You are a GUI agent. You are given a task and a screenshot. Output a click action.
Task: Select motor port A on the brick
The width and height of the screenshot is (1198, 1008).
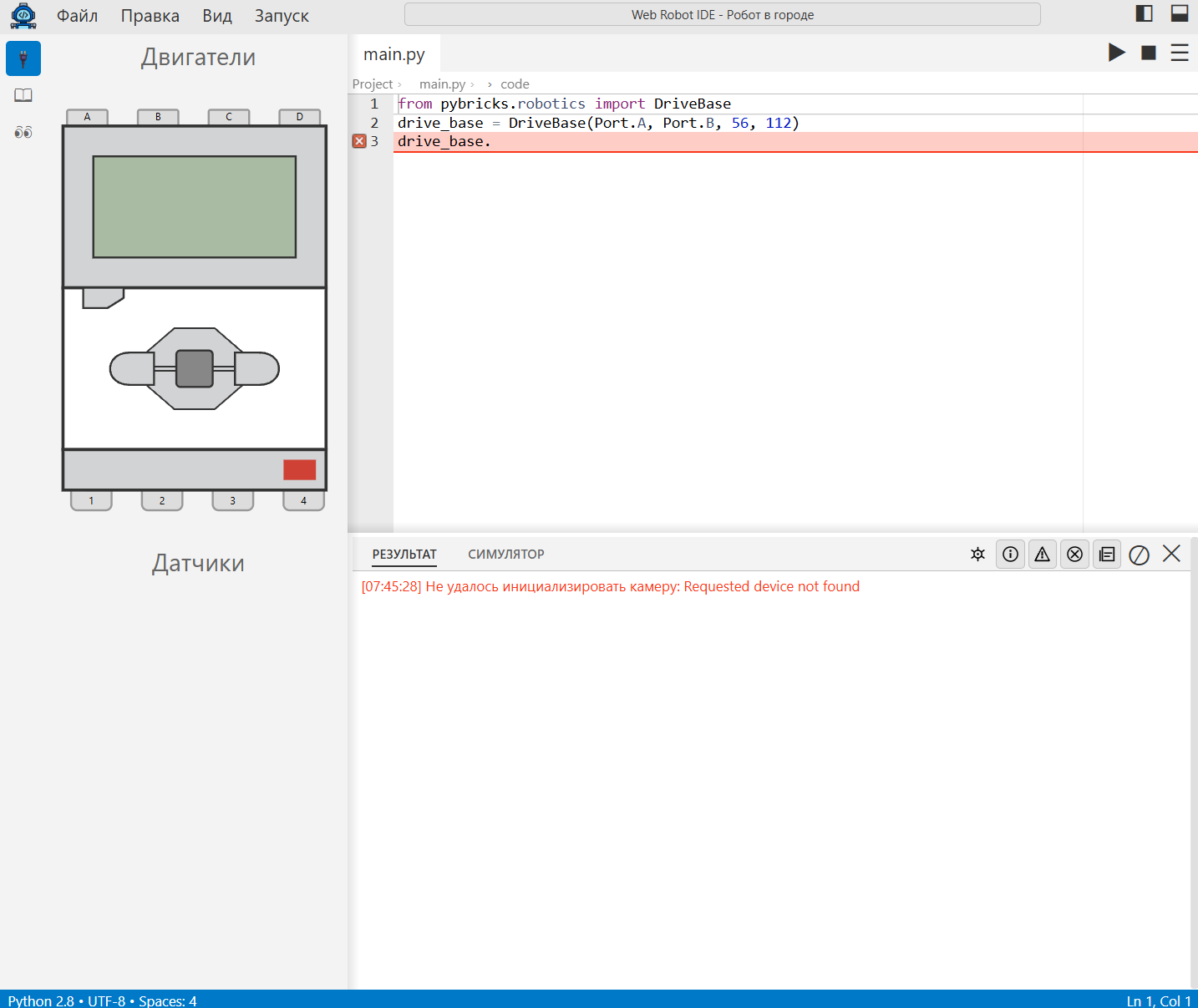(87, 117)
